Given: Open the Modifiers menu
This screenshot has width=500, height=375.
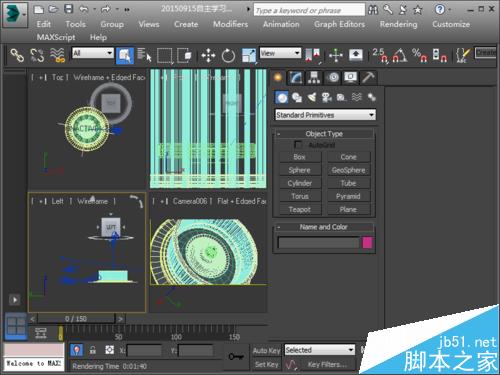Looking at the screenshot, I should click(230, 24).
